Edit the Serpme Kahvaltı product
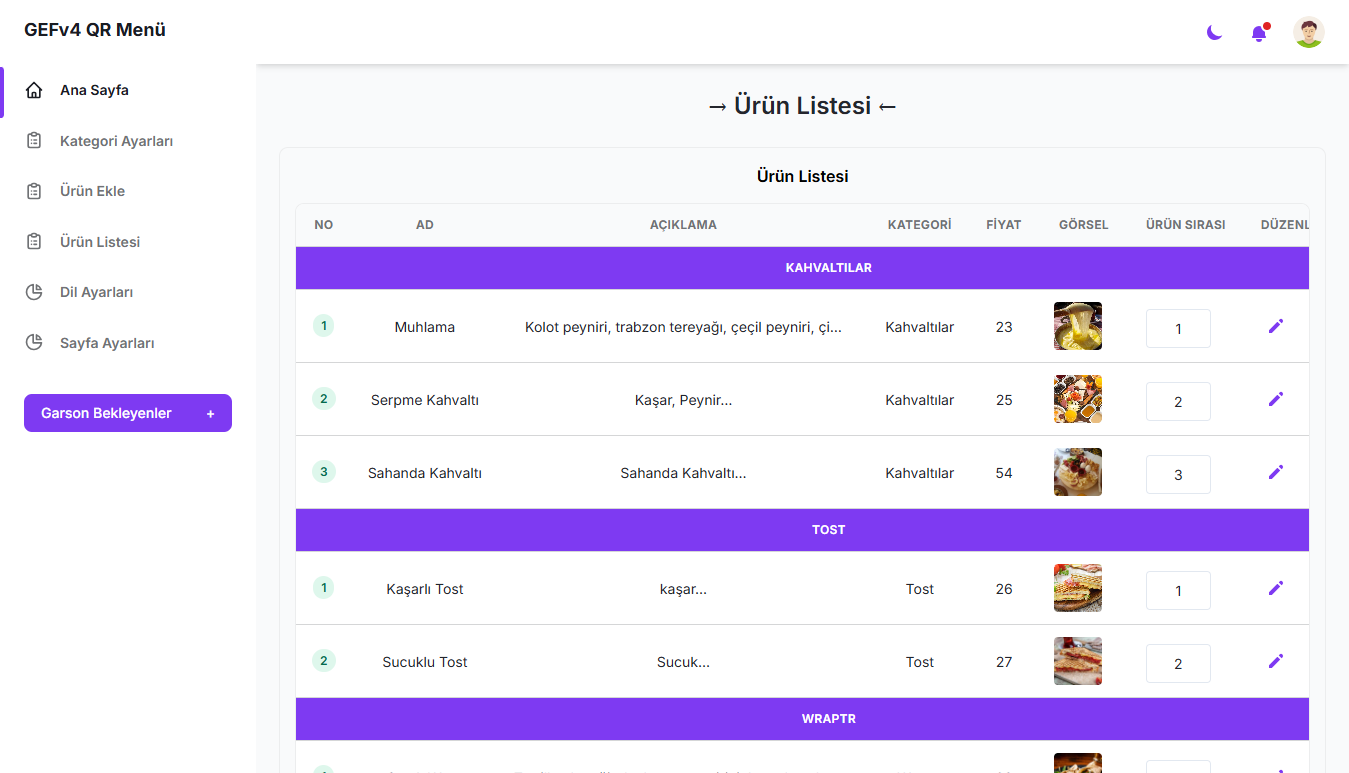 pyautogui.click(x=1275, y=399)
